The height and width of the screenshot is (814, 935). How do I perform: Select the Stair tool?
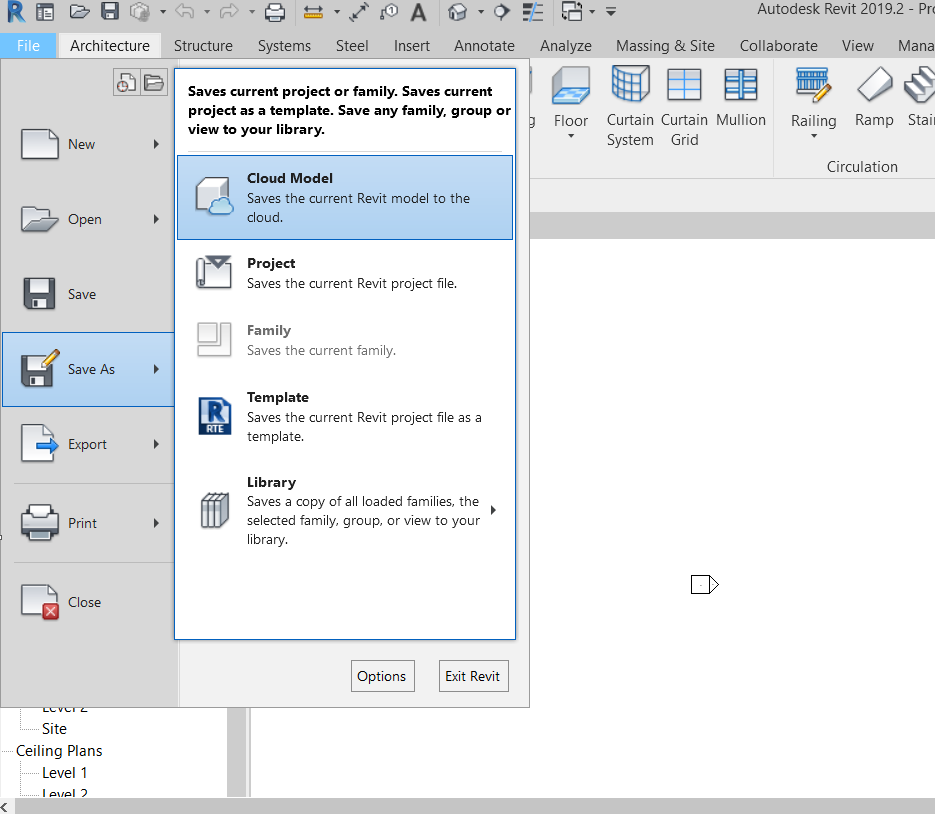(x=919, y=97)
